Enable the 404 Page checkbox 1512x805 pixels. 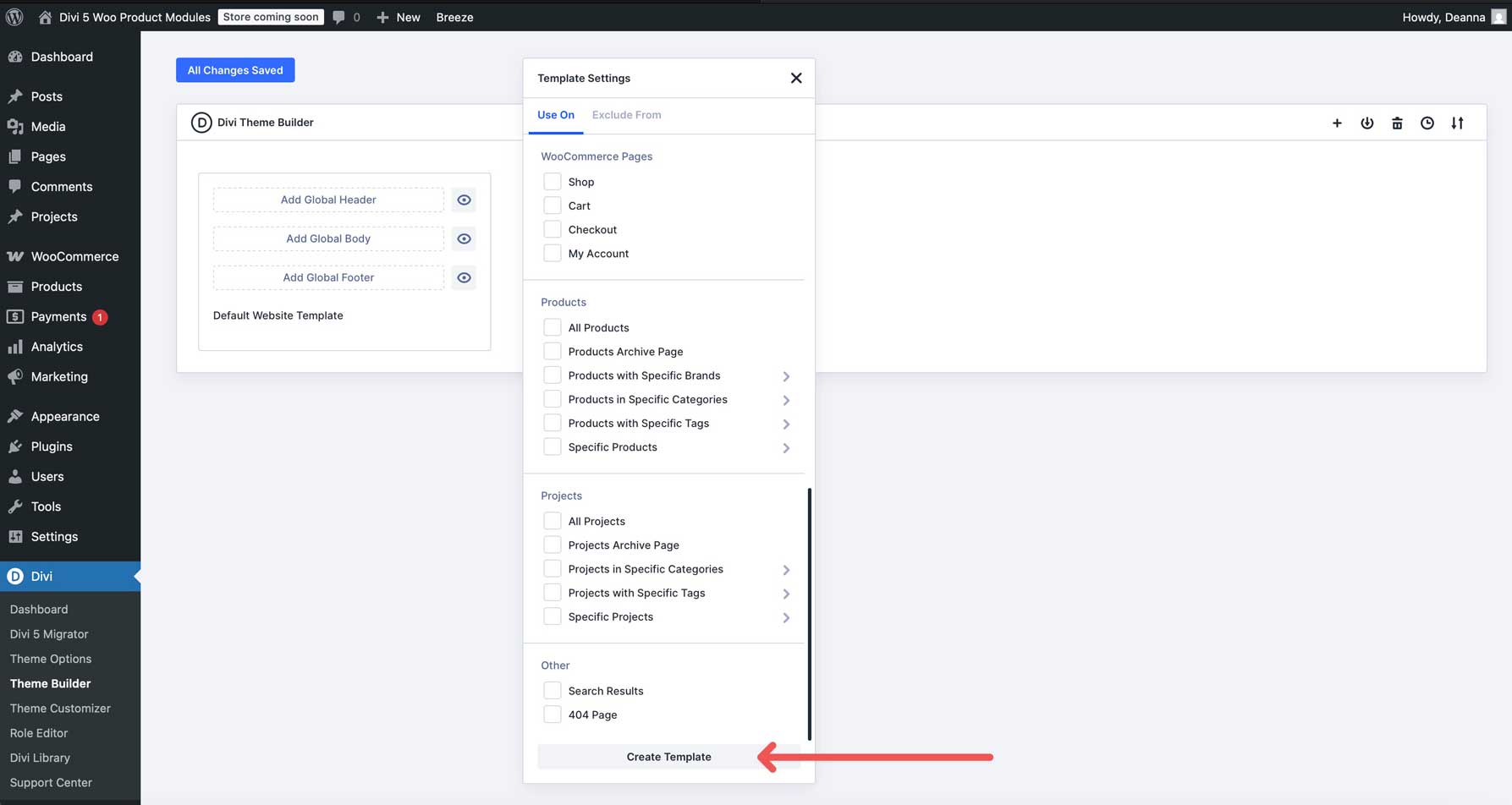point(553,714)
